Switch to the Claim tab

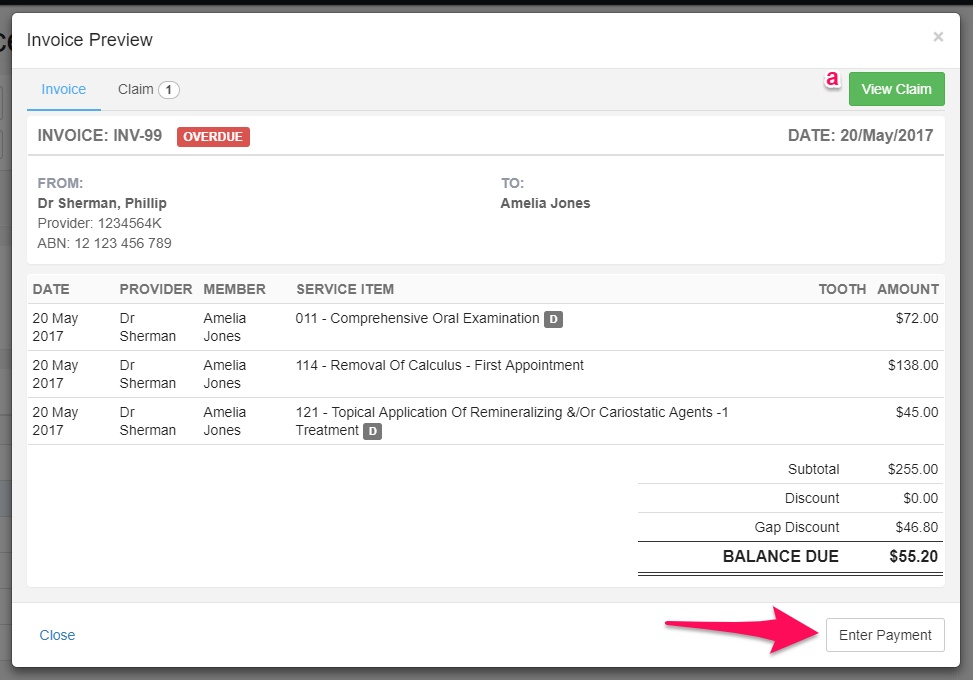click(148, 90)
